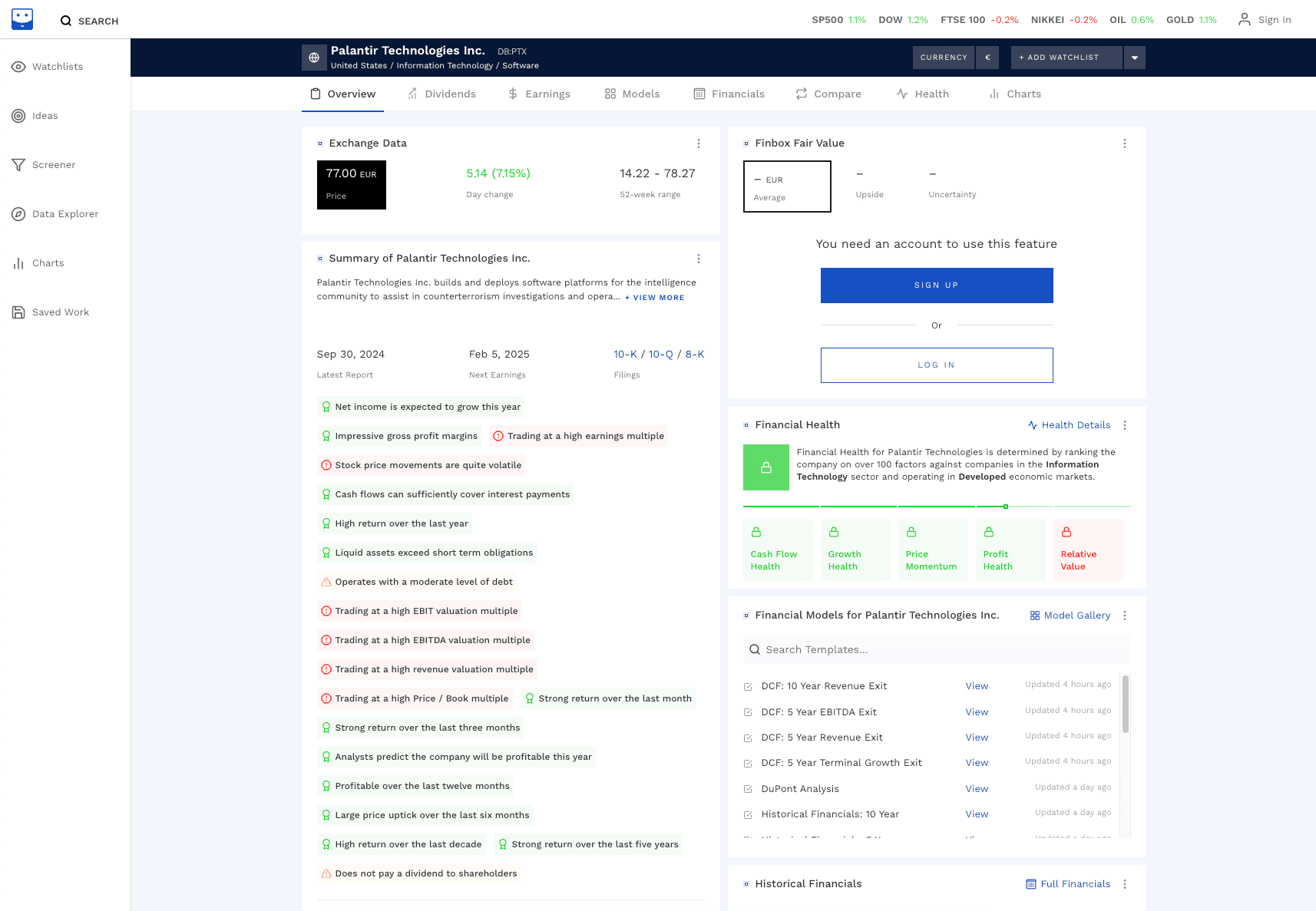The width and height of the screenshot is (1316, 911).
Task: Open the Full Financials link
Action: pyautogui.click(x=1068, y=884)
